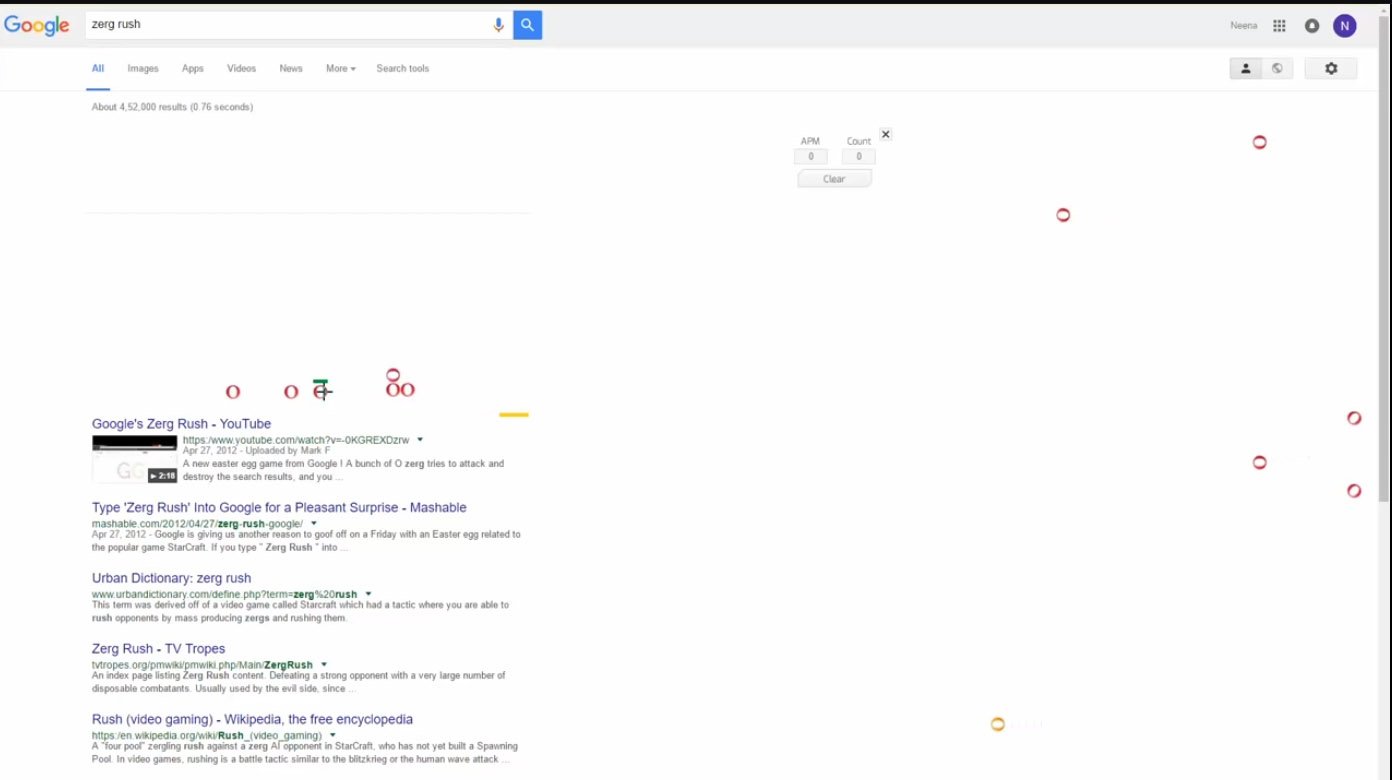This screenshot has height=780, width=1392.
Task: Open Urban Dictionary: zerg rush link
Action: click(x=171, y=578)
